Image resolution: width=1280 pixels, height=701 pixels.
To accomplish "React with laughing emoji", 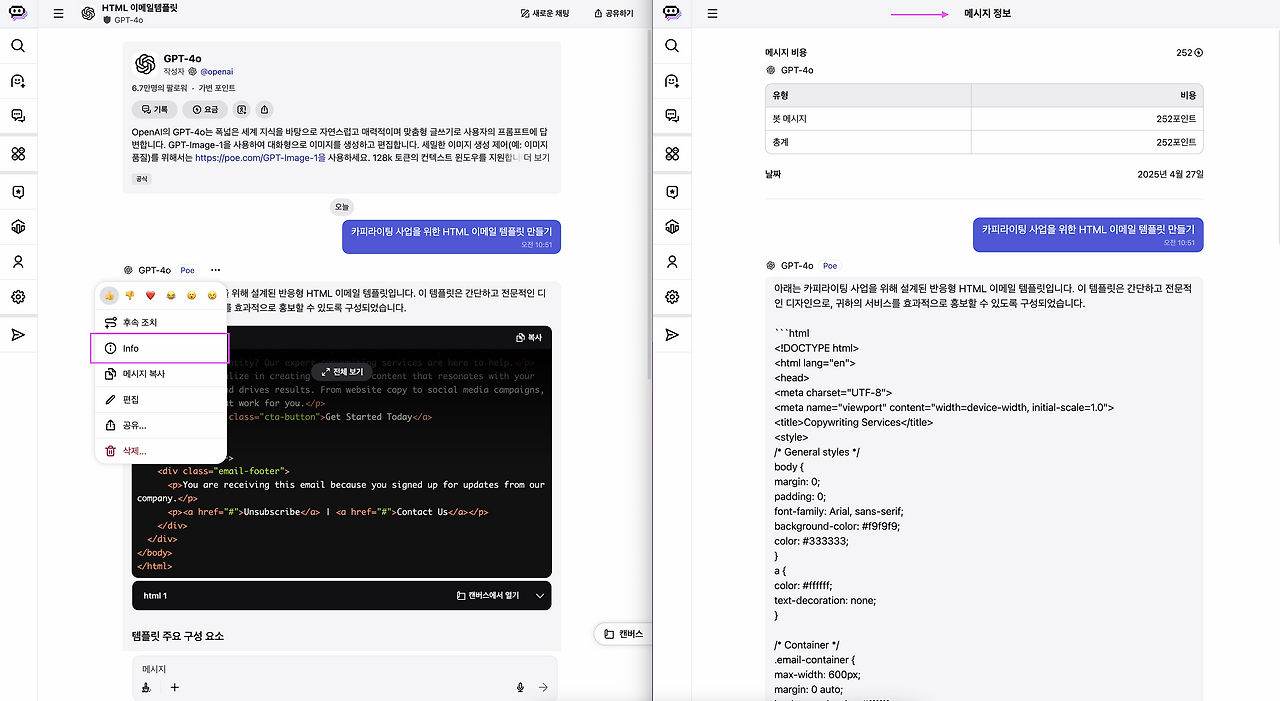I will pyautogui.click(x=171, y=296).
